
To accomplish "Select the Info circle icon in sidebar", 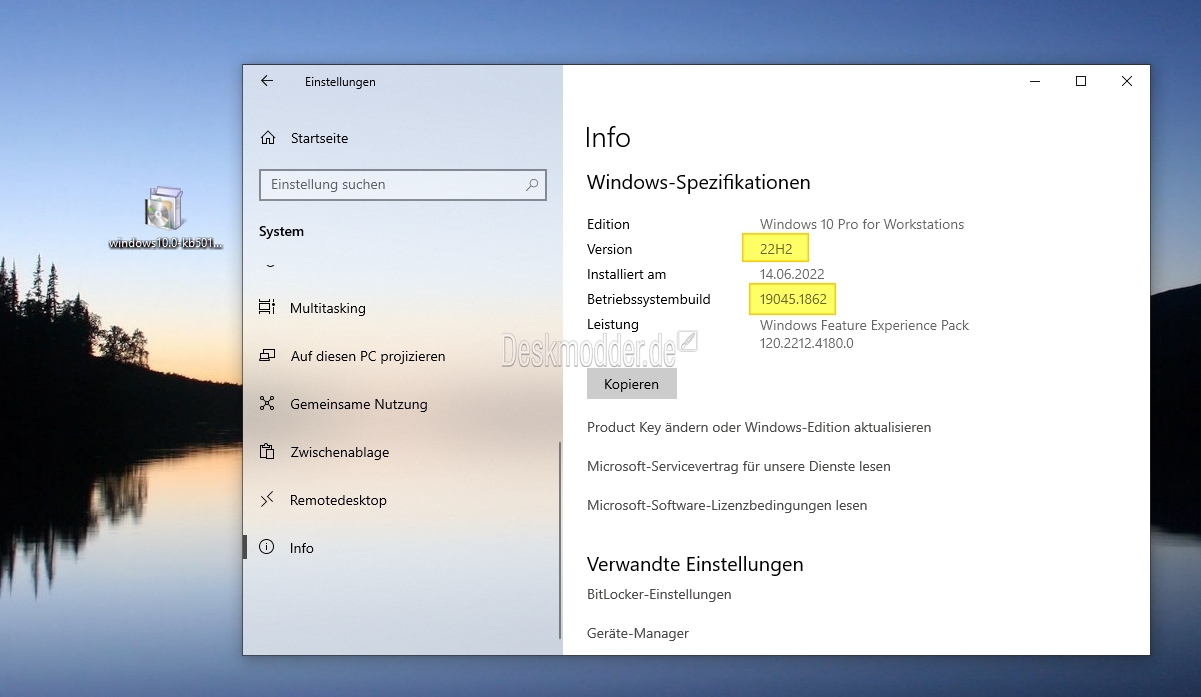I will click(x=267, y=548).
